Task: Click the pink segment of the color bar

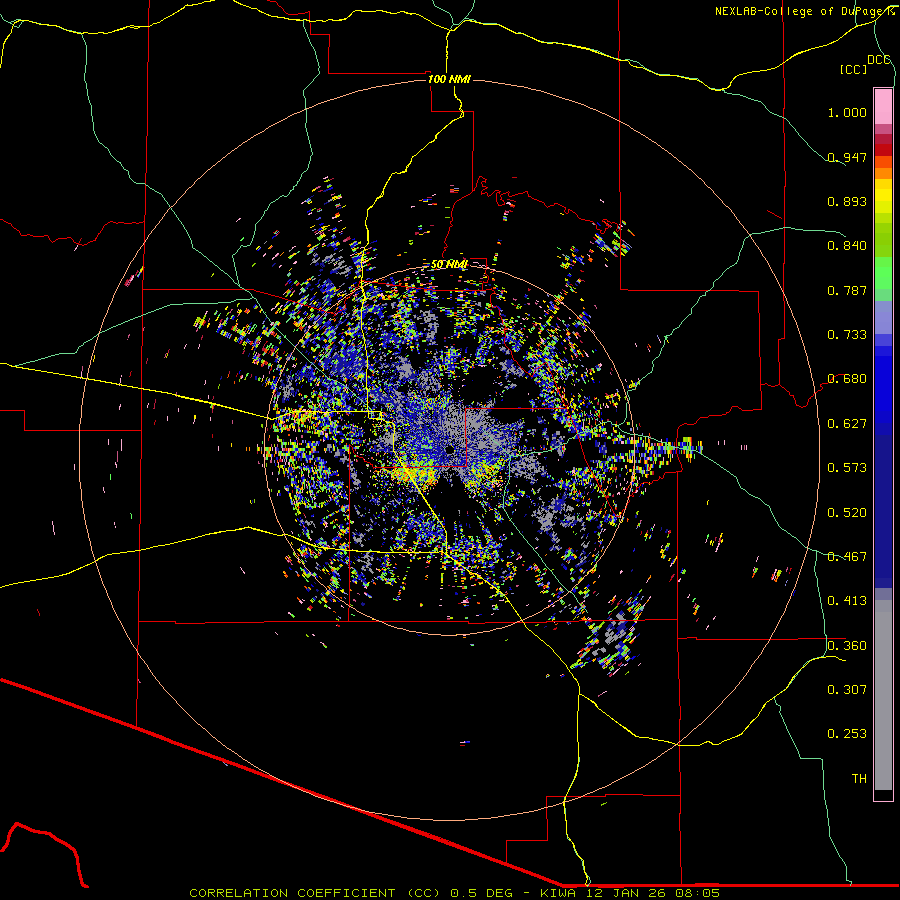Action: point(883,106)
